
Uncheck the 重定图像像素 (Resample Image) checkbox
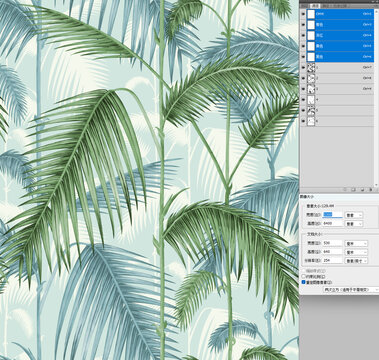(x=303, y=282)
